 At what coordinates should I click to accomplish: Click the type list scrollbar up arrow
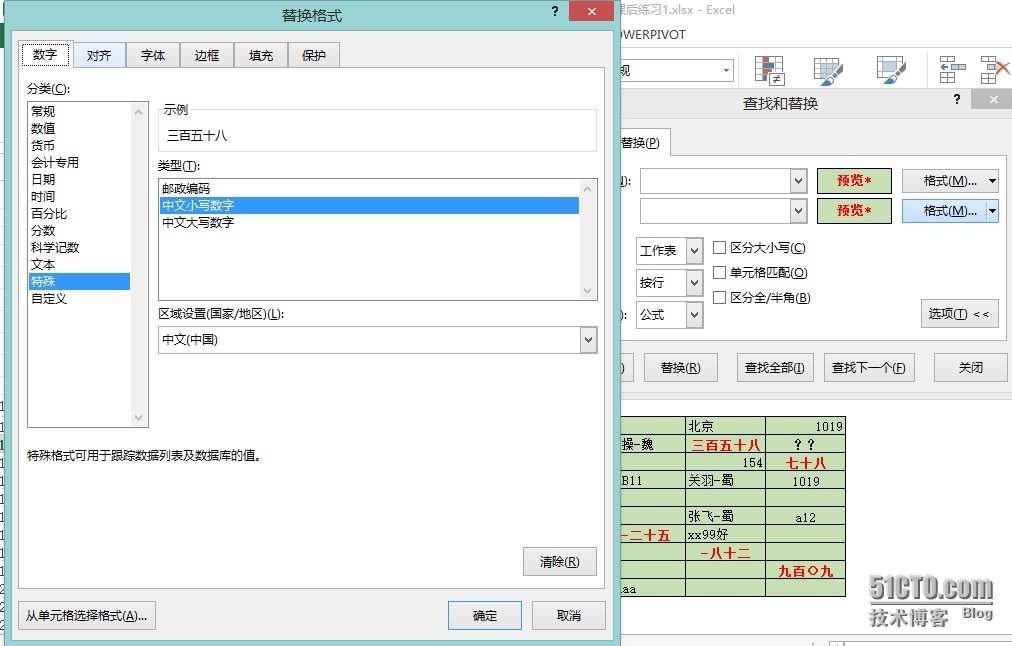tap(587, 189)
